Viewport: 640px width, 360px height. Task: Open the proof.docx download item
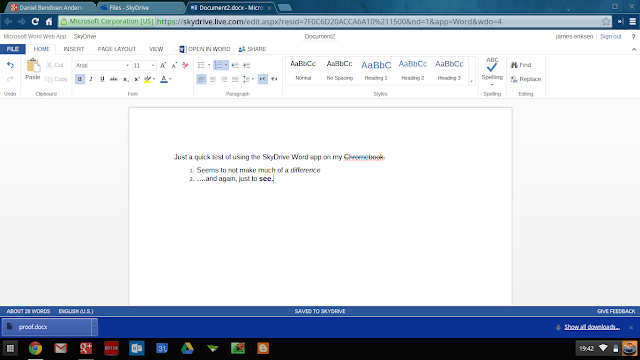pyautogui.click(x=47, y=327)
